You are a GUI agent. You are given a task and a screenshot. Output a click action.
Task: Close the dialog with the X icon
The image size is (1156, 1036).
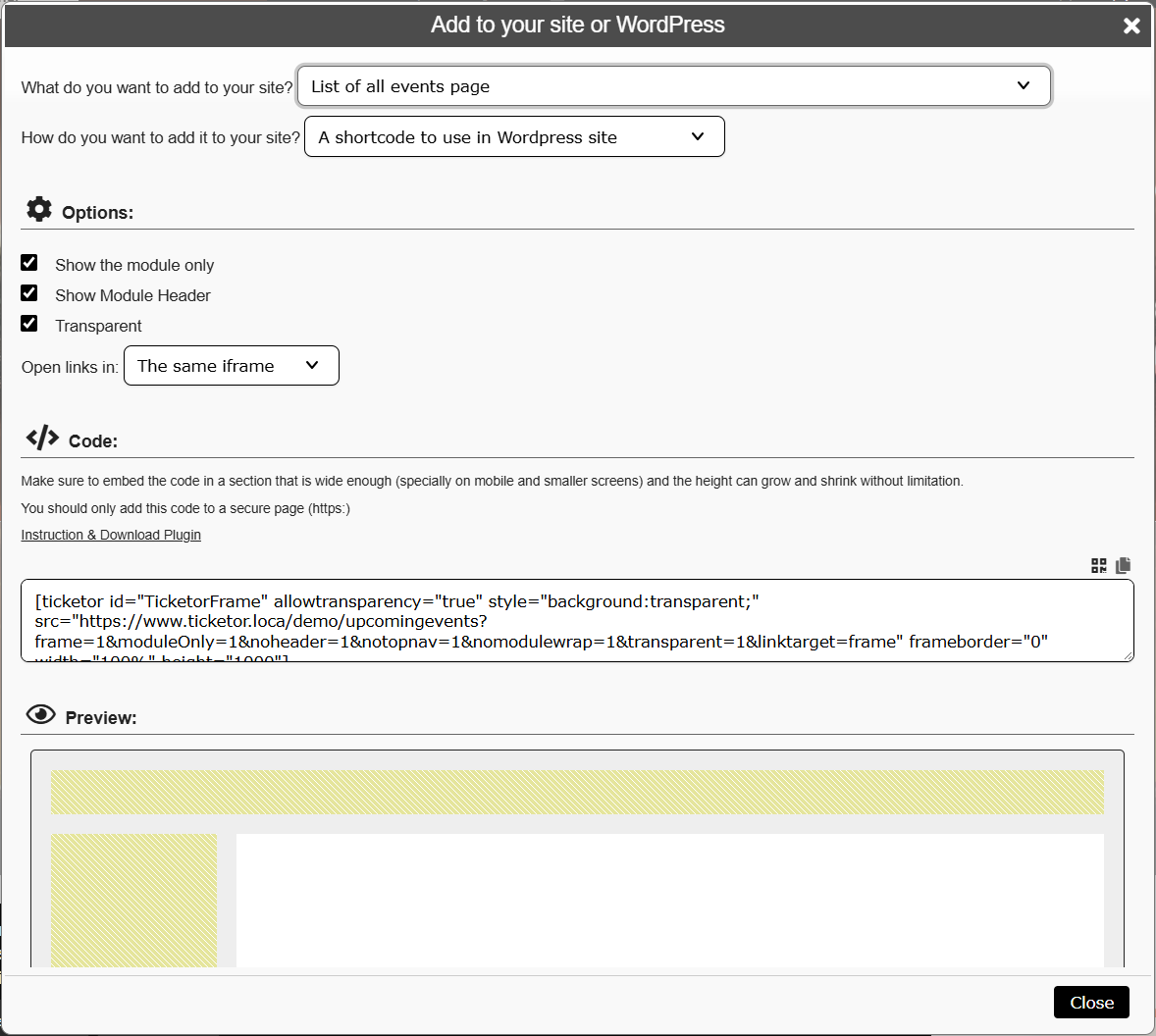[1130, 26]
